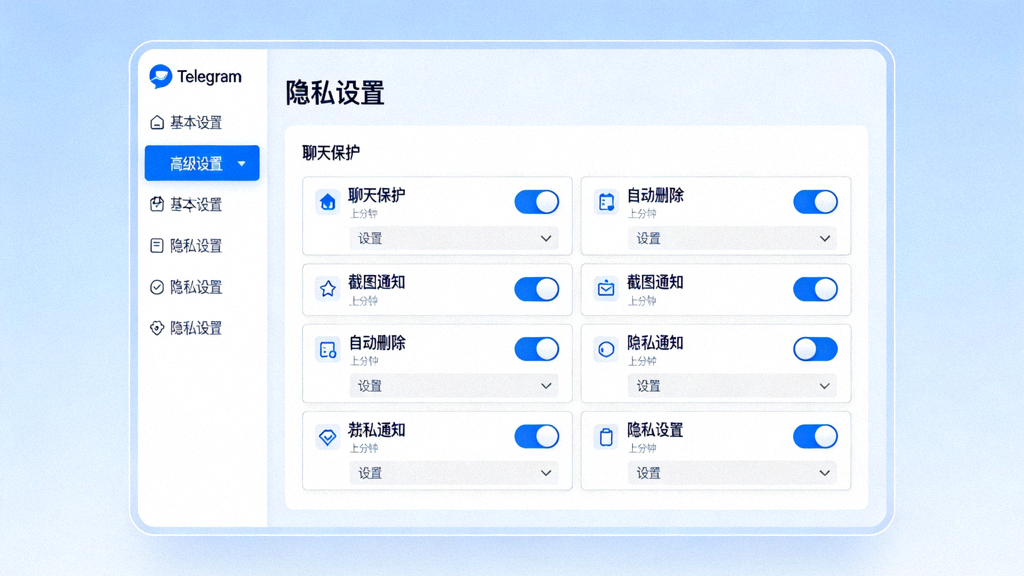Select the circle icon next to 隐私通知
Viewport: 1024px width, 576px height.
[x=605, y=349]
